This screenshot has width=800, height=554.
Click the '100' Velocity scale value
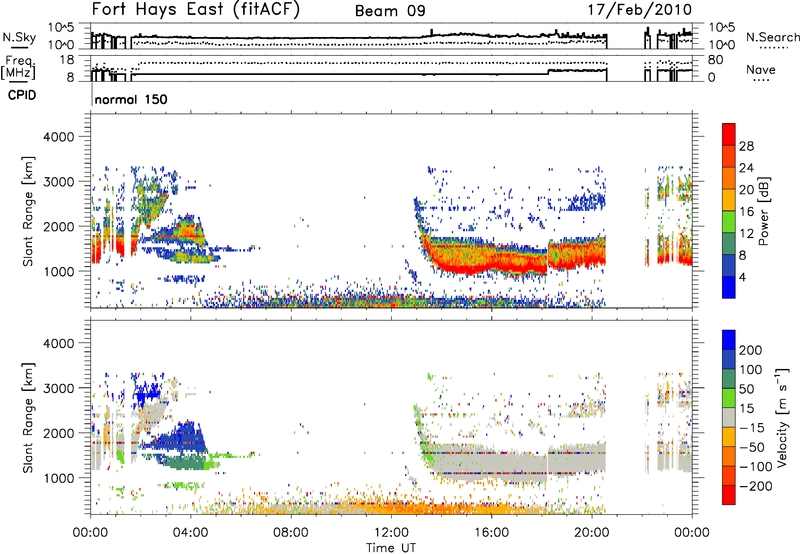[751, 370]
